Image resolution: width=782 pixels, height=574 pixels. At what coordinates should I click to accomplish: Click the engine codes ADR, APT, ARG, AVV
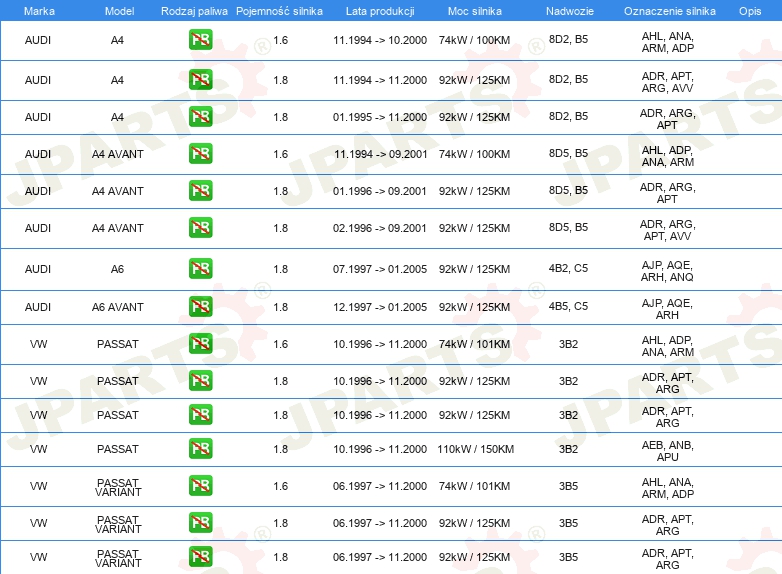pos(667,82)
